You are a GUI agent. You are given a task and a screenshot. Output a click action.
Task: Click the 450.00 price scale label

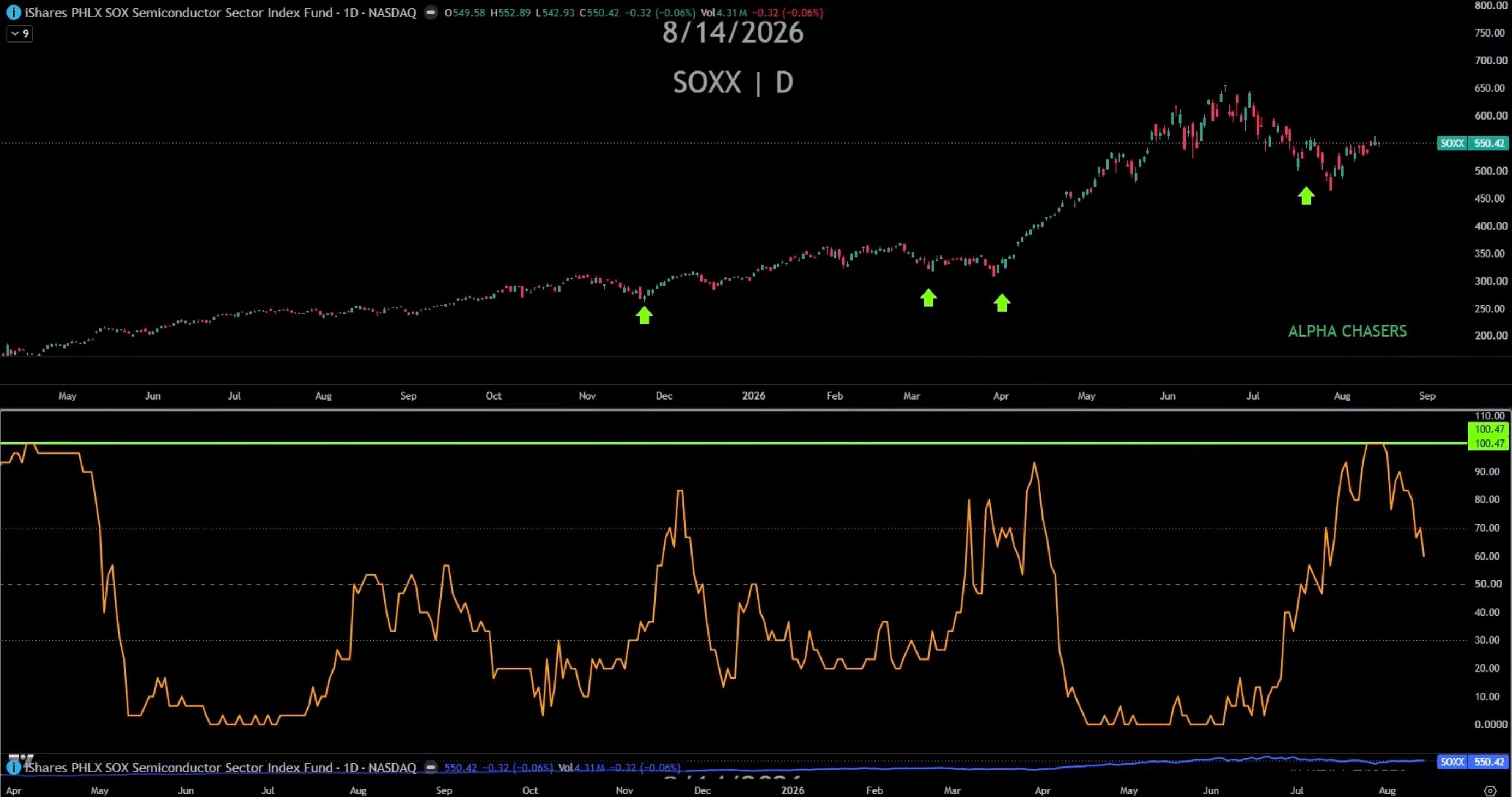click(1491, 198)
